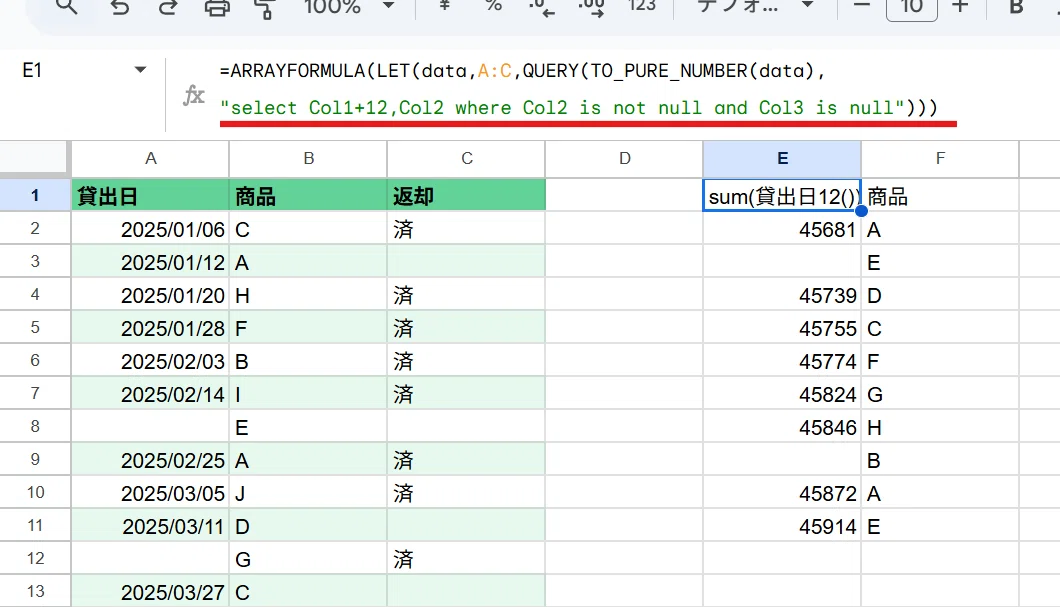
Task: Click header cell 貸出日
Action: [150, 195]
